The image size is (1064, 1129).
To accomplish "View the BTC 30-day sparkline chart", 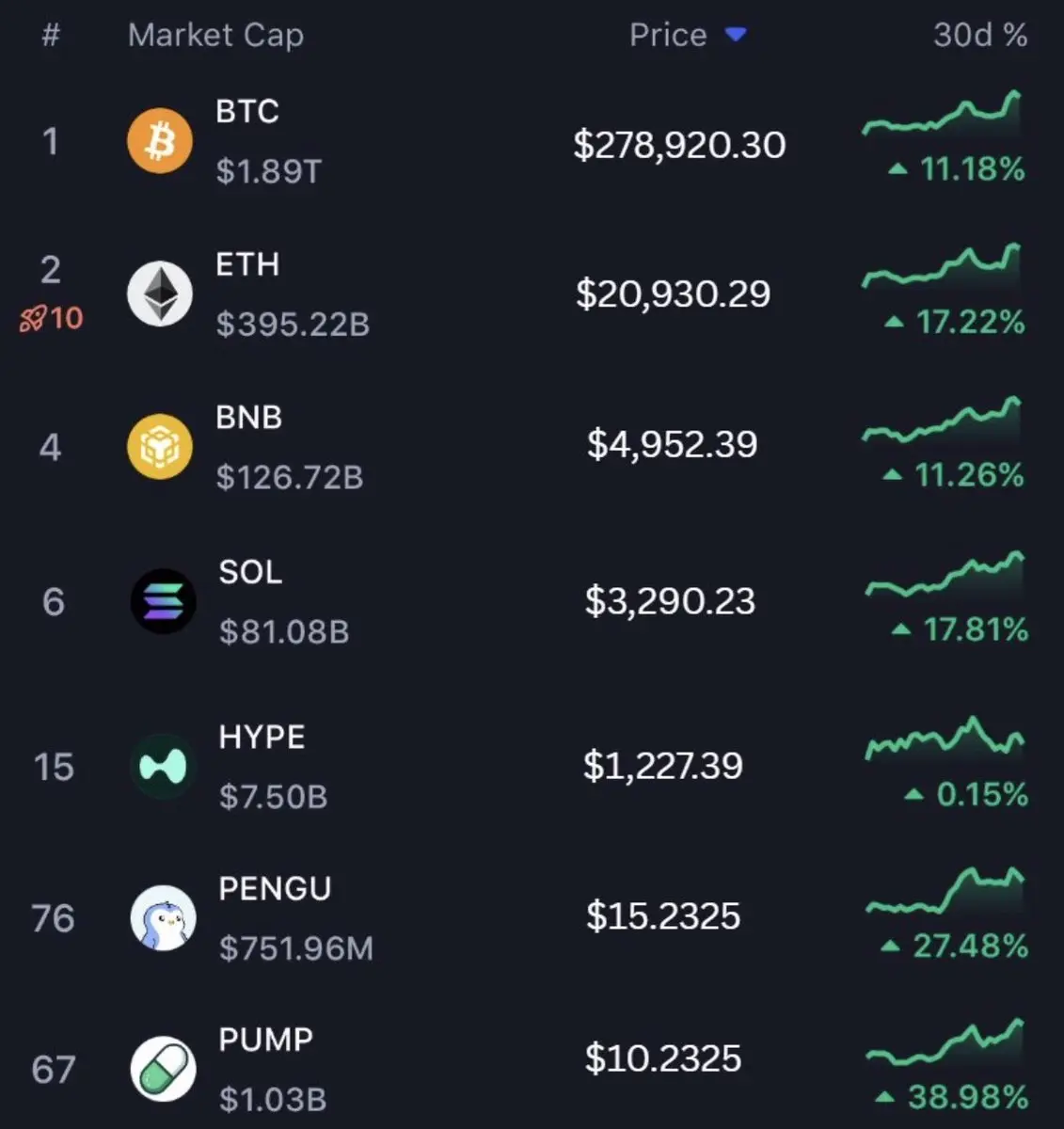I will (942, 115).
